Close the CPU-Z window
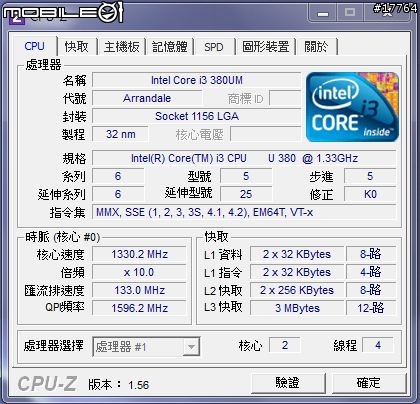The width and height of the screenshot is (420, 404). pos(387,13)
